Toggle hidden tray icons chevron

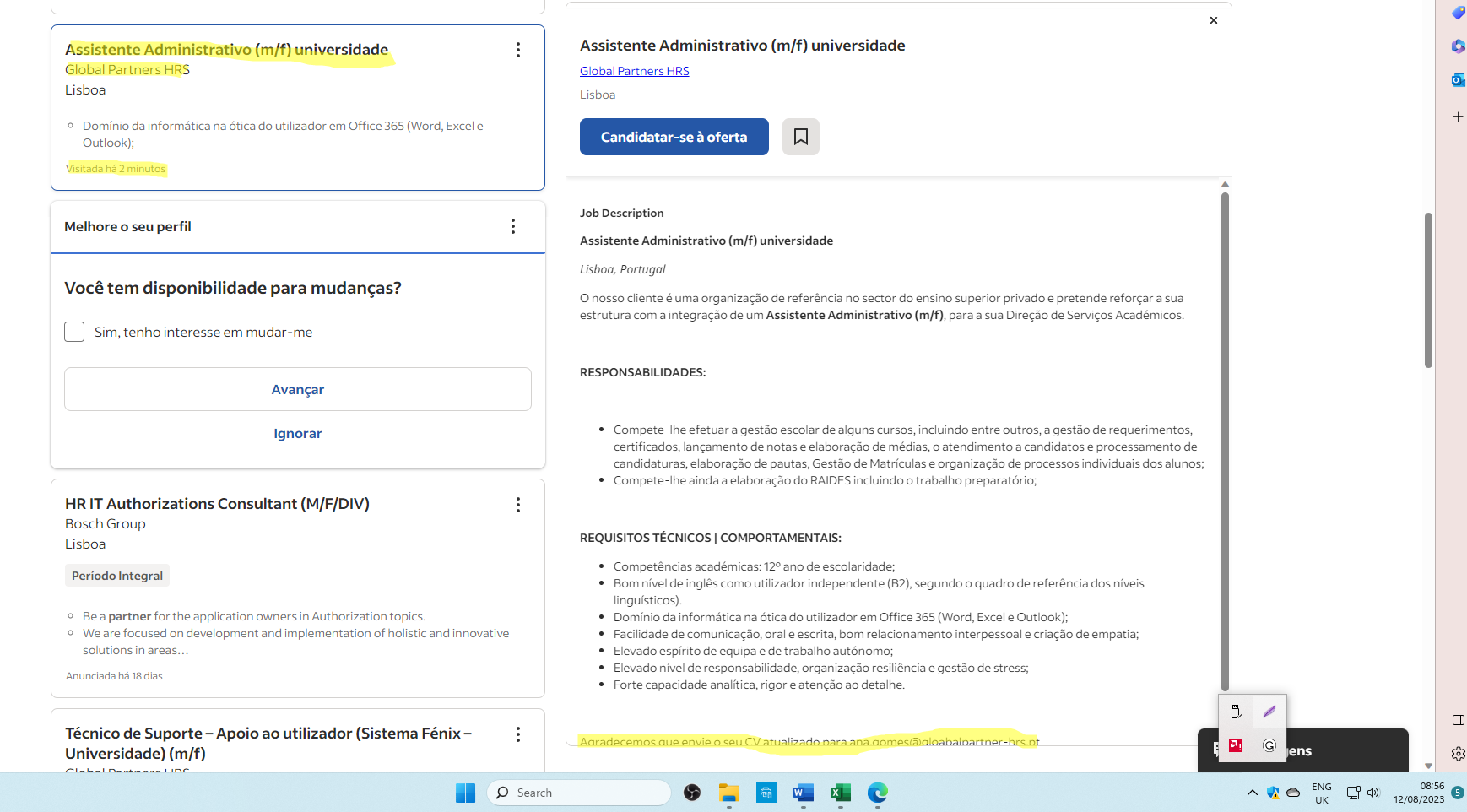point(1252,793)
